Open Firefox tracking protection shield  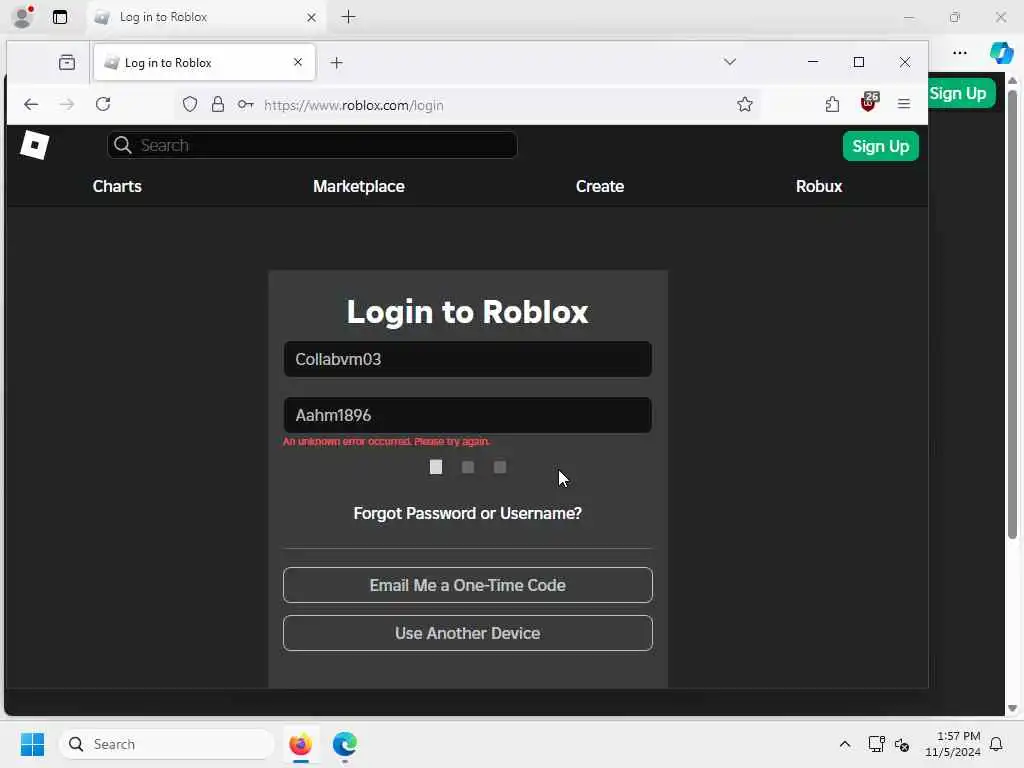190,104
